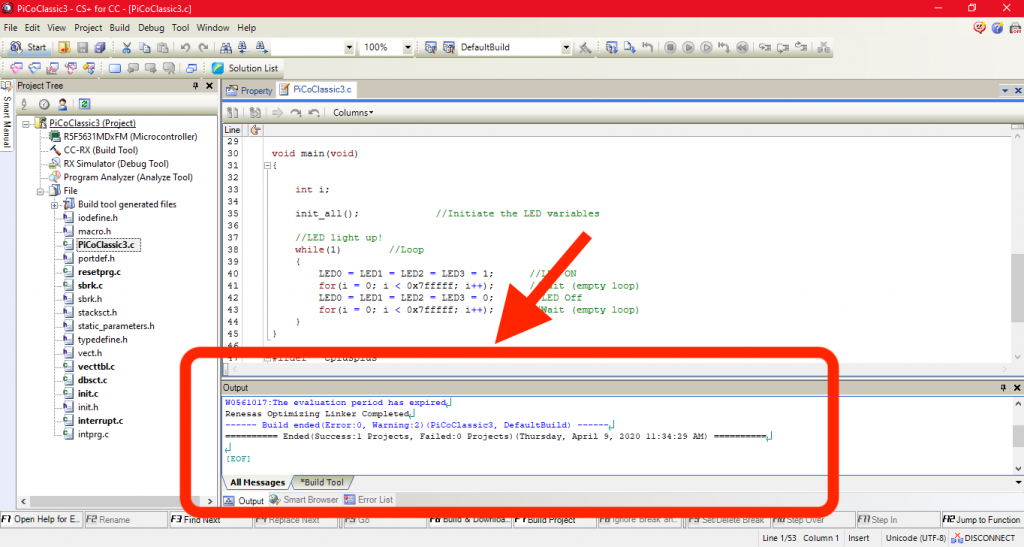Select RX Simulator (Debug Tool) node

[116, 164]
